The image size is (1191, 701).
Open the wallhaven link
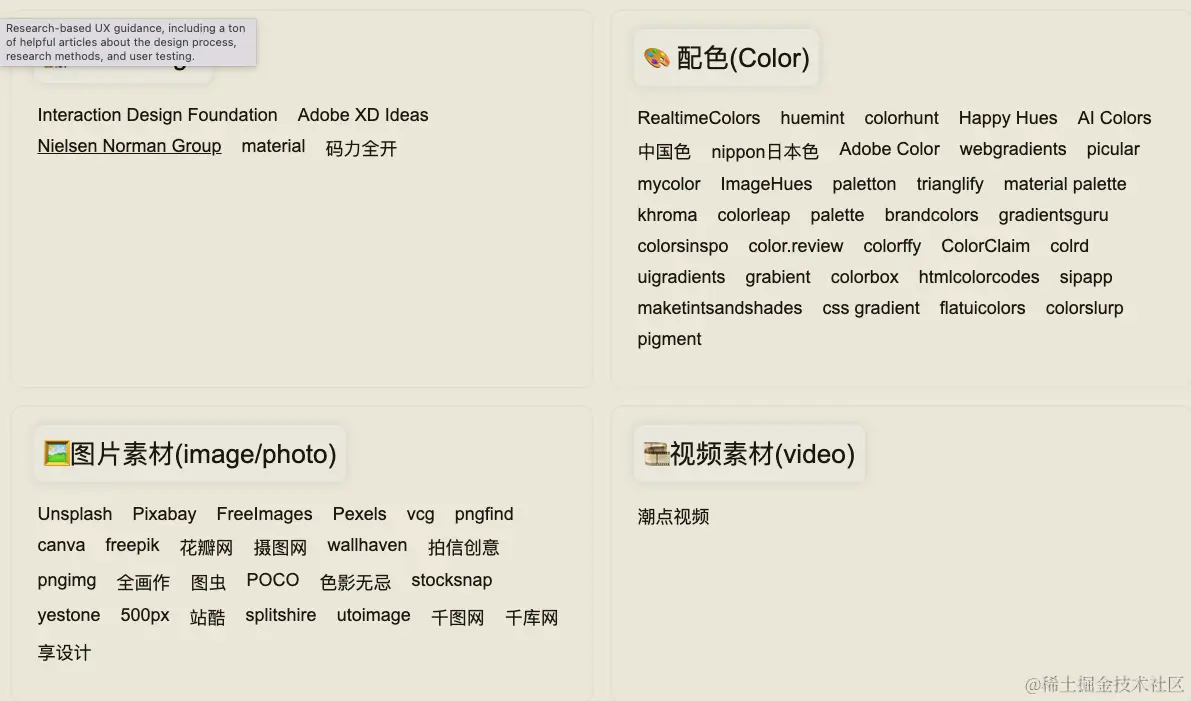click(367, 545)
